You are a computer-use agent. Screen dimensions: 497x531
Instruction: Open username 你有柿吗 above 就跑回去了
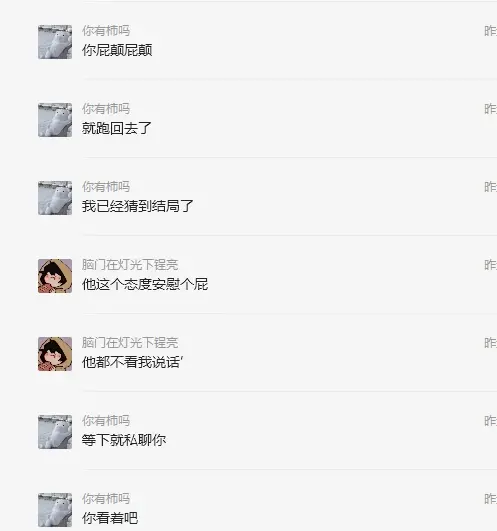click(106, 109)
